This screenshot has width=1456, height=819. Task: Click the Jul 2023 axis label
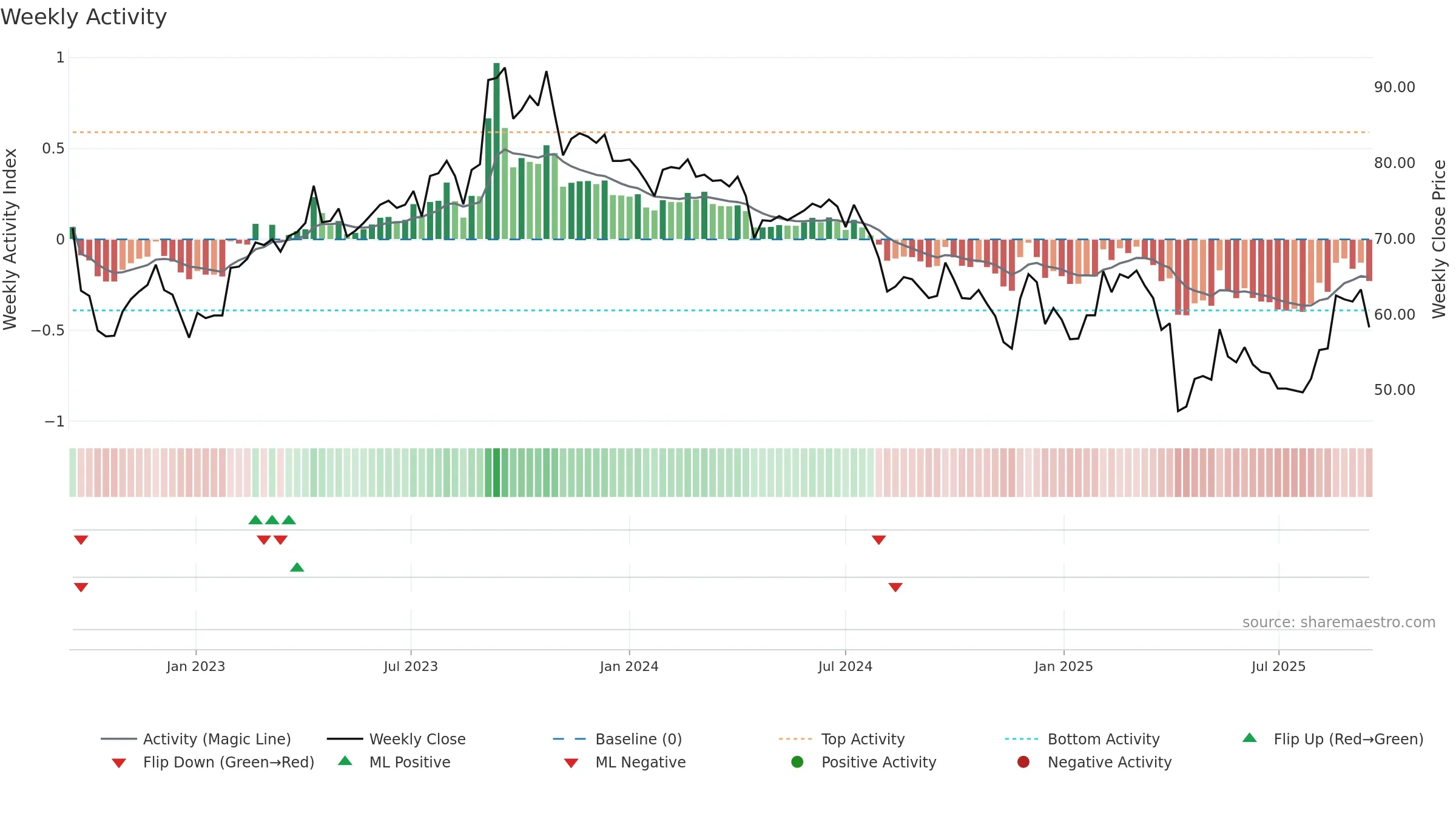pos(411,666)
